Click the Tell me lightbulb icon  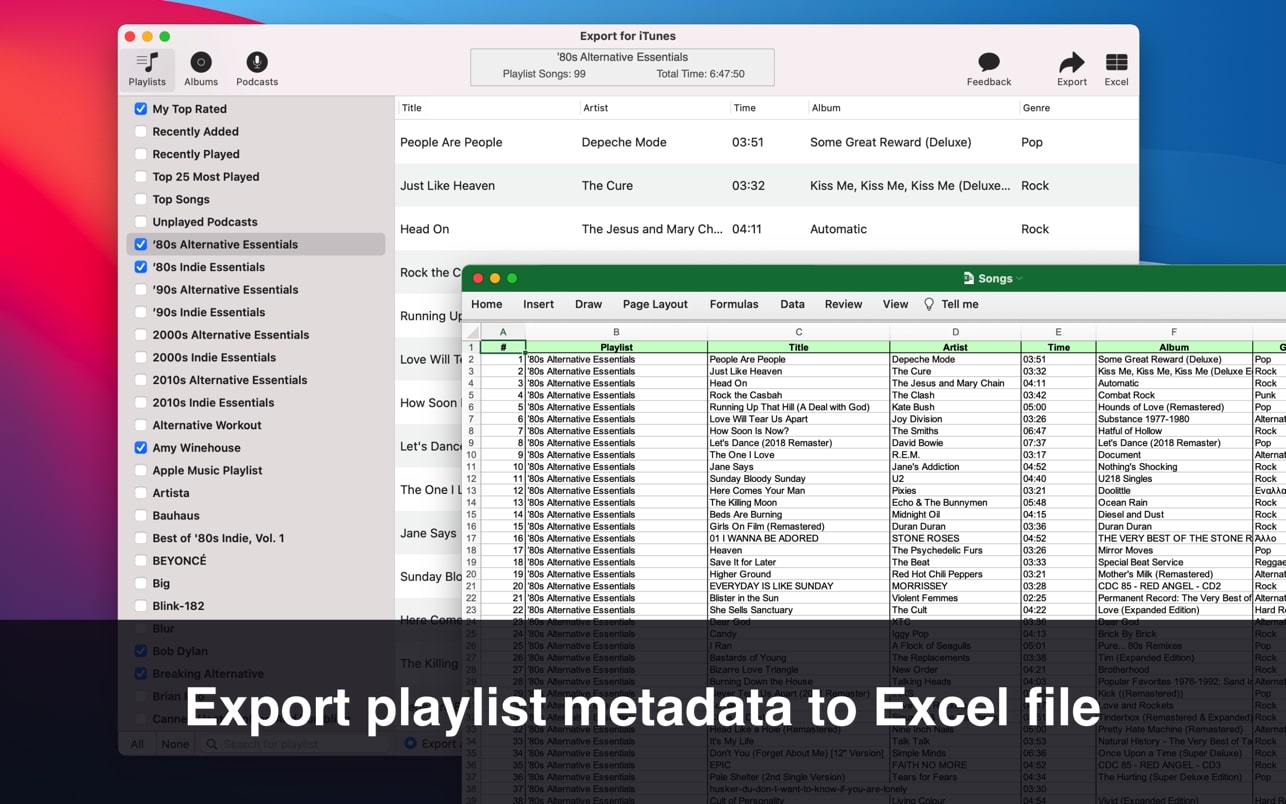point(929,304)
